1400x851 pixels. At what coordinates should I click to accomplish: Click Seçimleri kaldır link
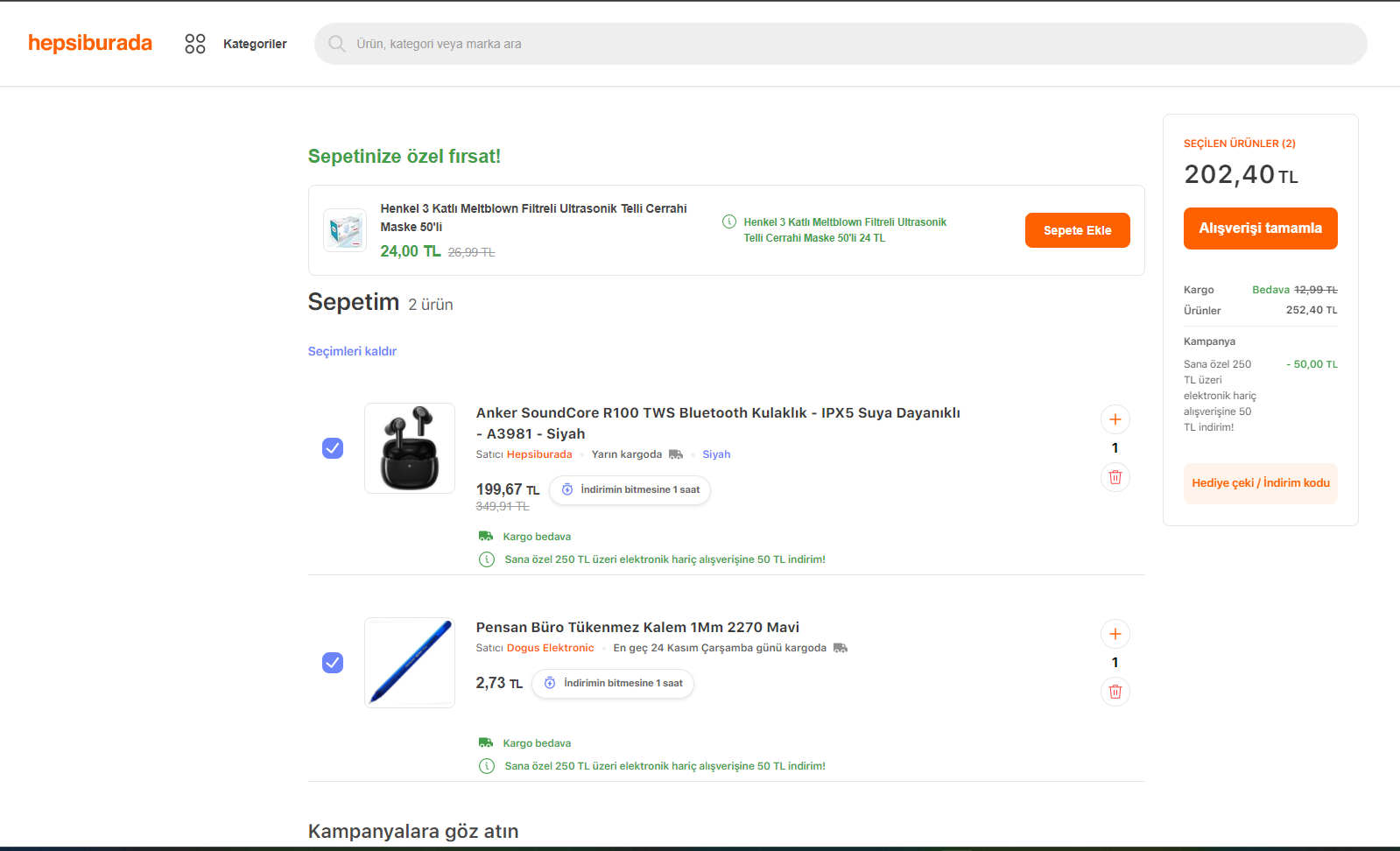[352, 351]
